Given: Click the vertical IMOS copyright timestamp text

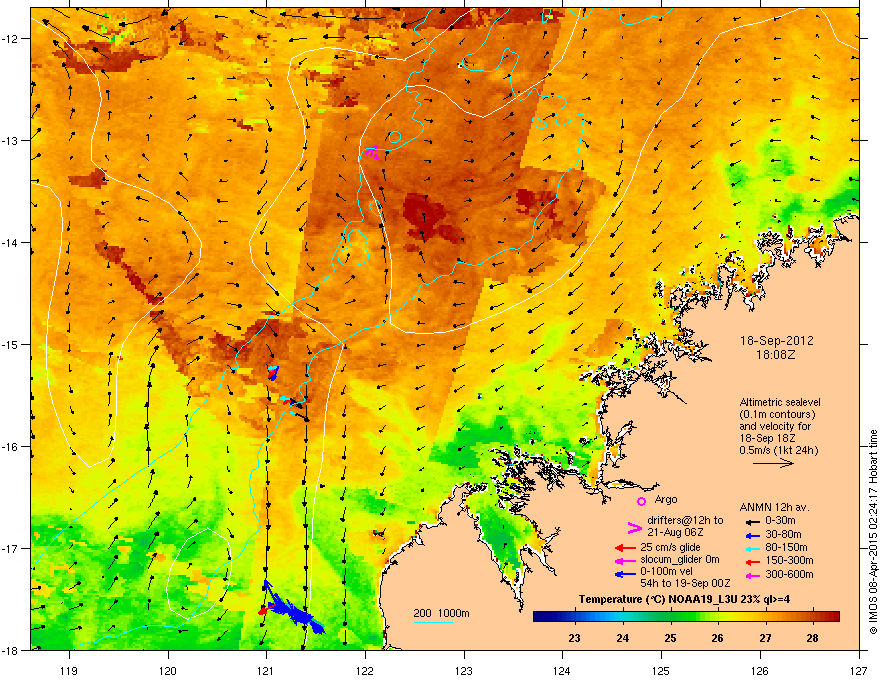Looking at the screenshot, I should (873, 532).
